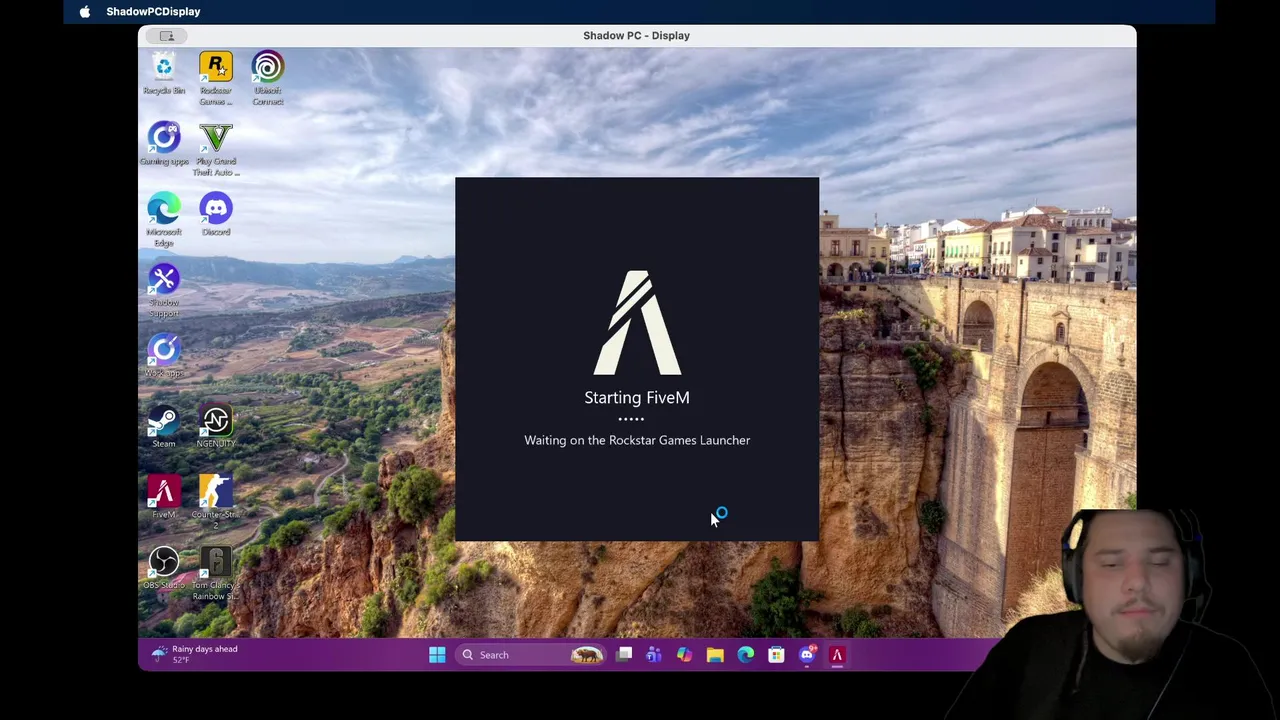Select the Counter-Strike 2 desktop shortcut
The image size is (1280, 720).
pyautogui.click(x=216, y=502)
